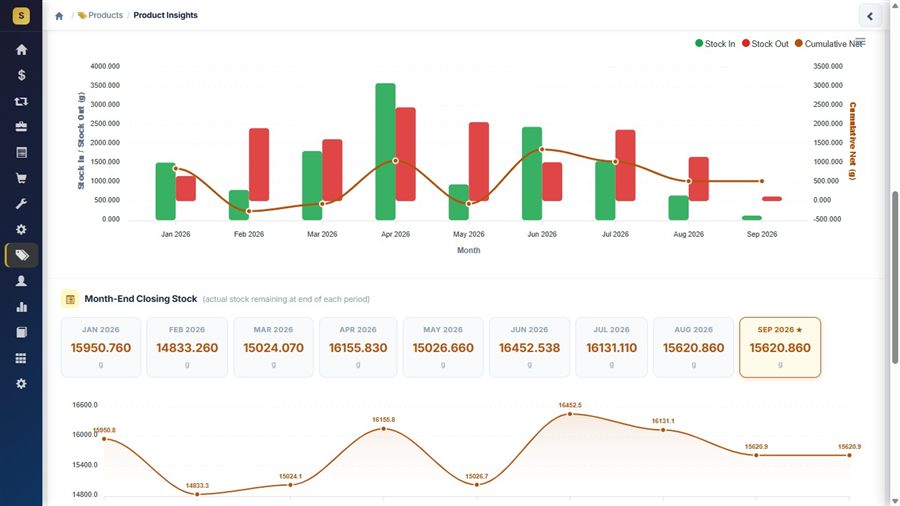Click the May 2026 red Stock Out bar
The image size is (900, 506).
click(x=479, y=161)
